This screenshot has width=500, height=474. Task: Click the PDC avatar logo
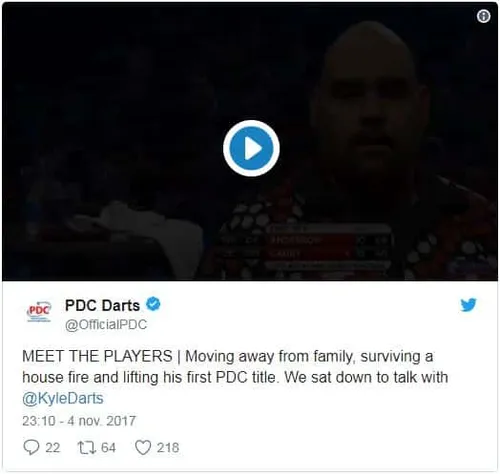[x=39, y=312]
